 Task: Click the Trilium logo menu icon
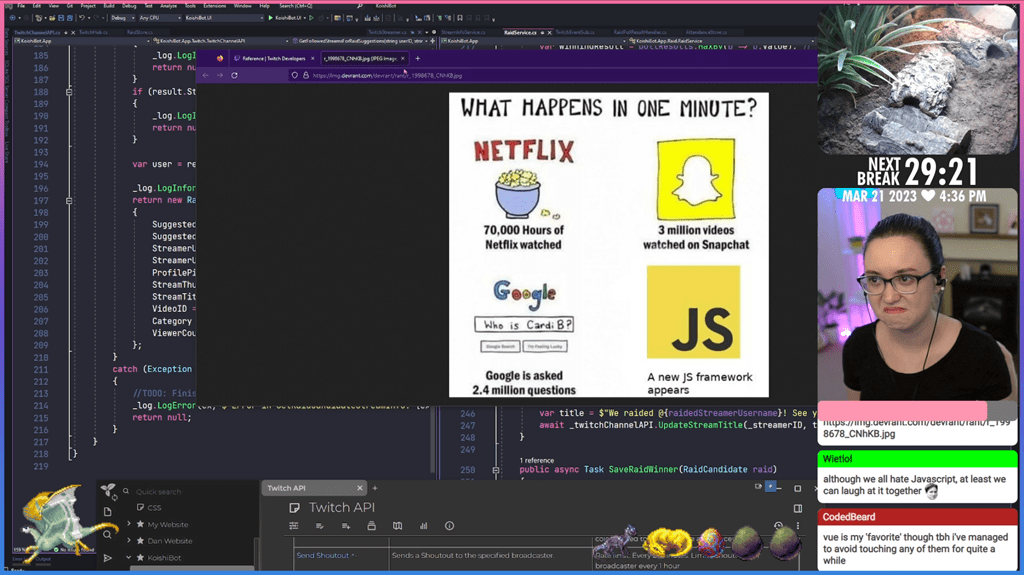click(108, 490)
